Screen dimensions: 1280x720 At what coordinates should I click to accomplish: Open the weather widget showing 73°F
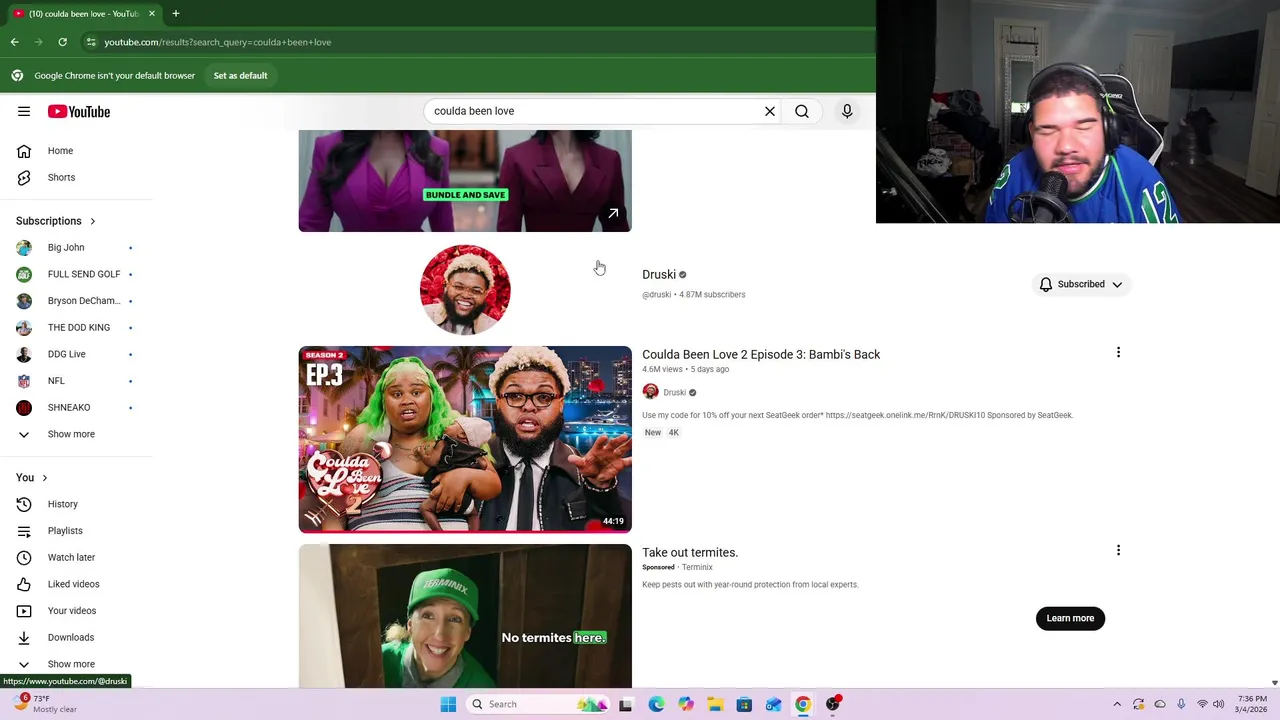(x=45, y=704)
